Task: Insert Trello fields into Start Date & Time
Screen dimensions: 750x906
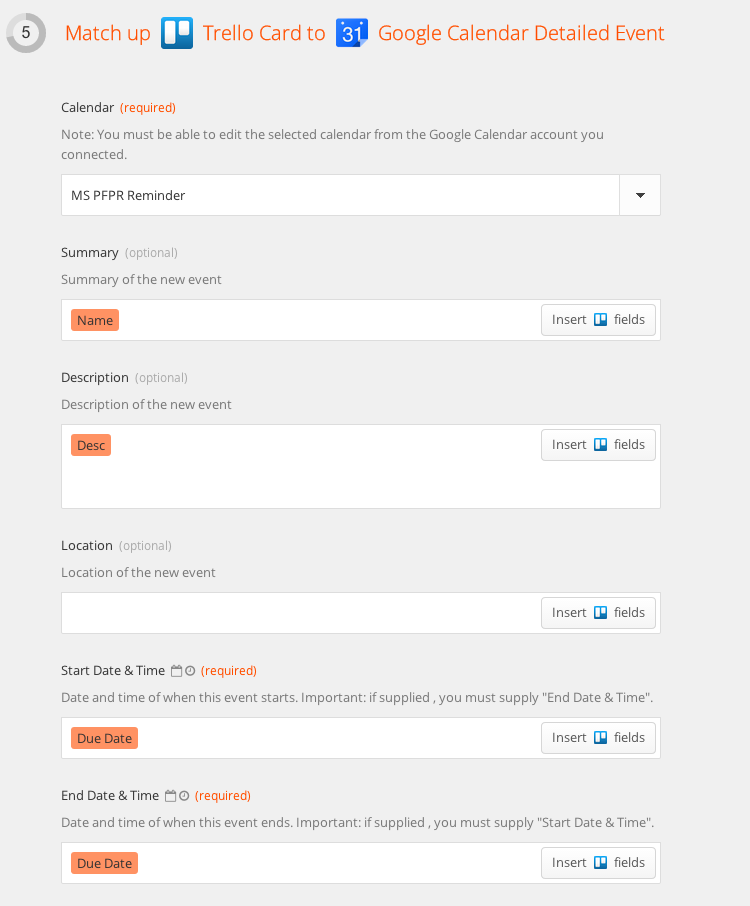Action: pyautogui.click(x=598, y=738)
